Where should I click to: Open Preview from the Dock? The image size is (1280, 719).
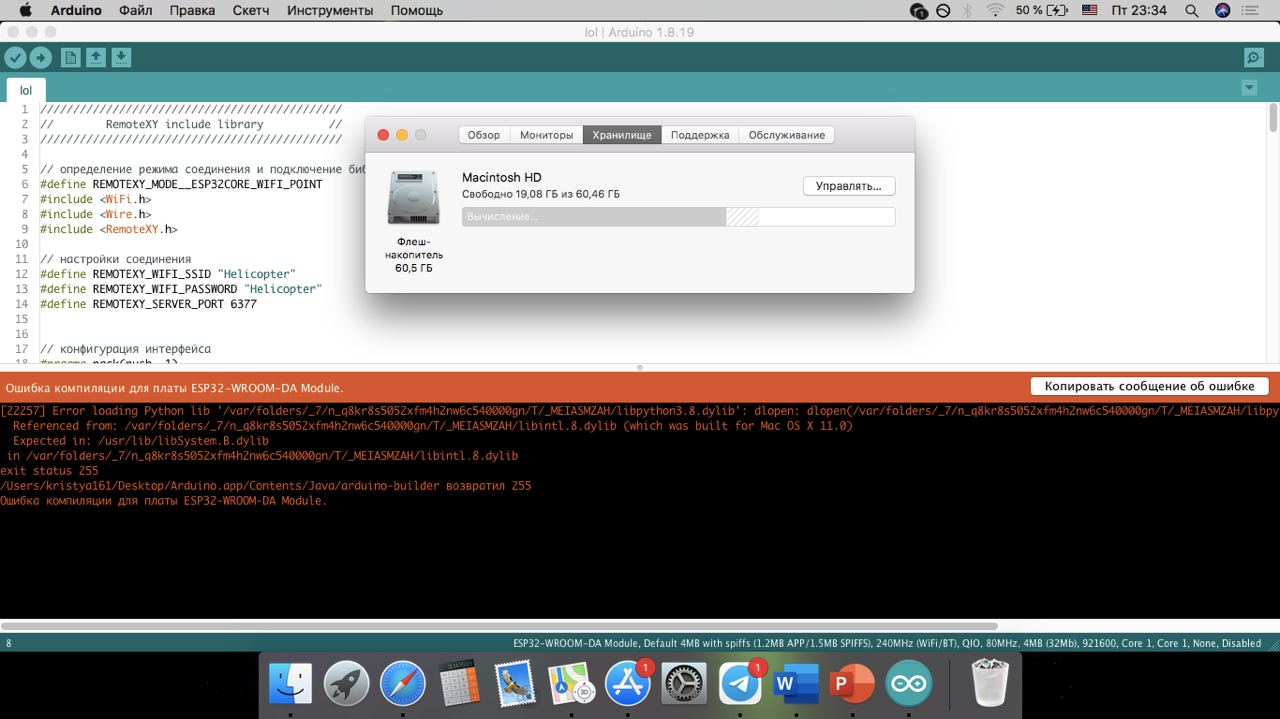pos(515,685)
